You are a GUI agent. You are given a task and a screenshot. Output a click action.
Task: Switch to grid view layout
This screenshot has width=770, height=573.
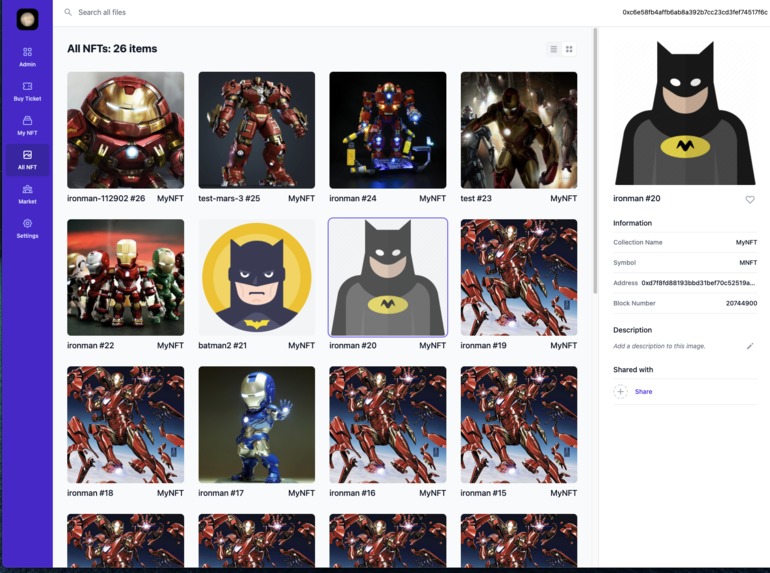click(x=569, y=49)
